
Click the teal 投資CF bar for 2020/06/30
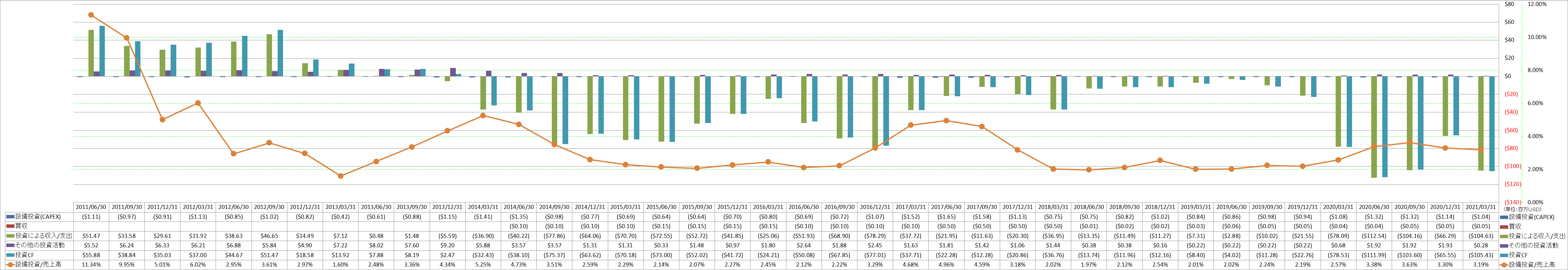click(x=1385, y=127)
